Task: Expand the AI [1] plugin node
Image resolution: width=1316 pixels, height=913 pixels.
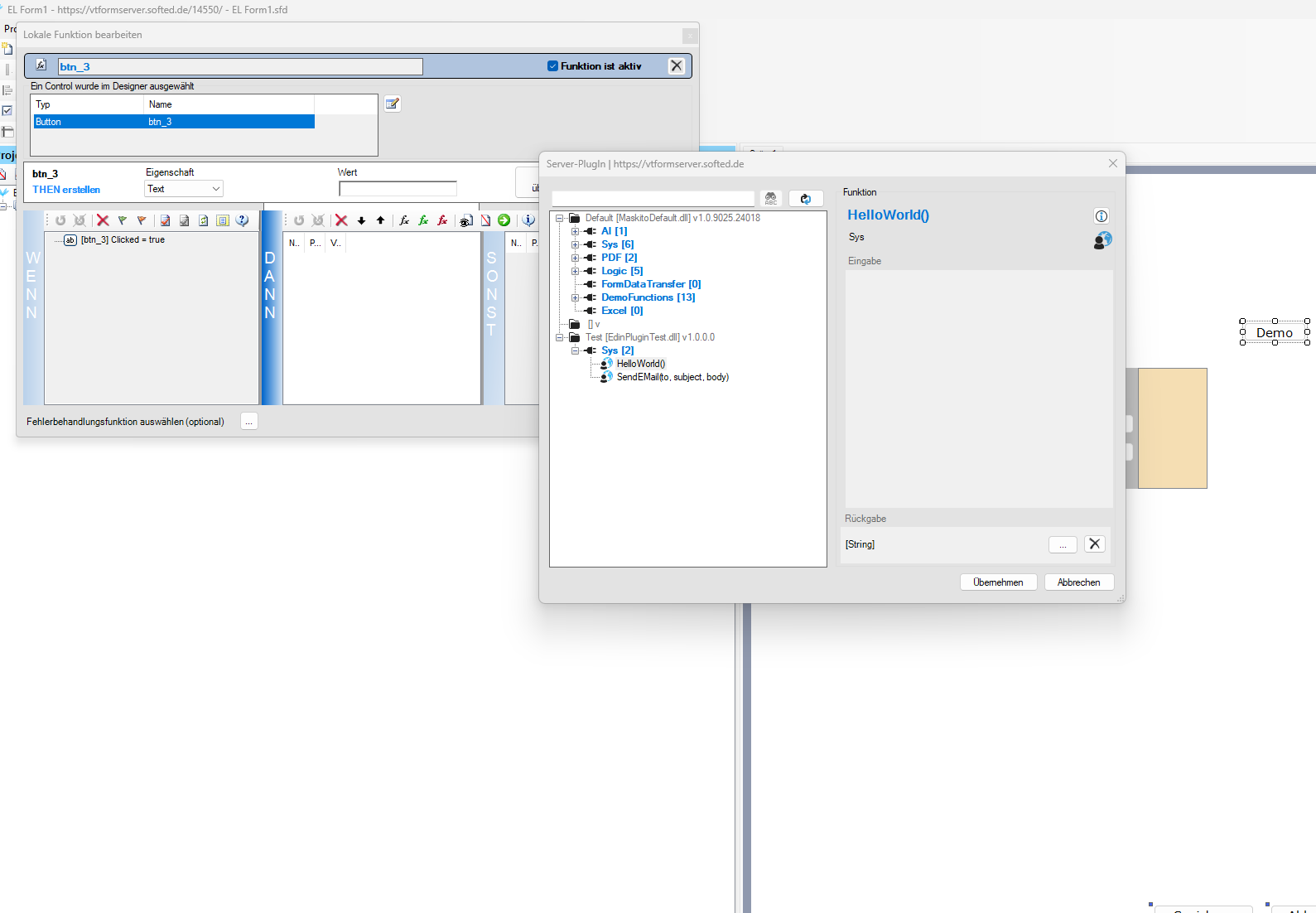Action: [575, 231]
